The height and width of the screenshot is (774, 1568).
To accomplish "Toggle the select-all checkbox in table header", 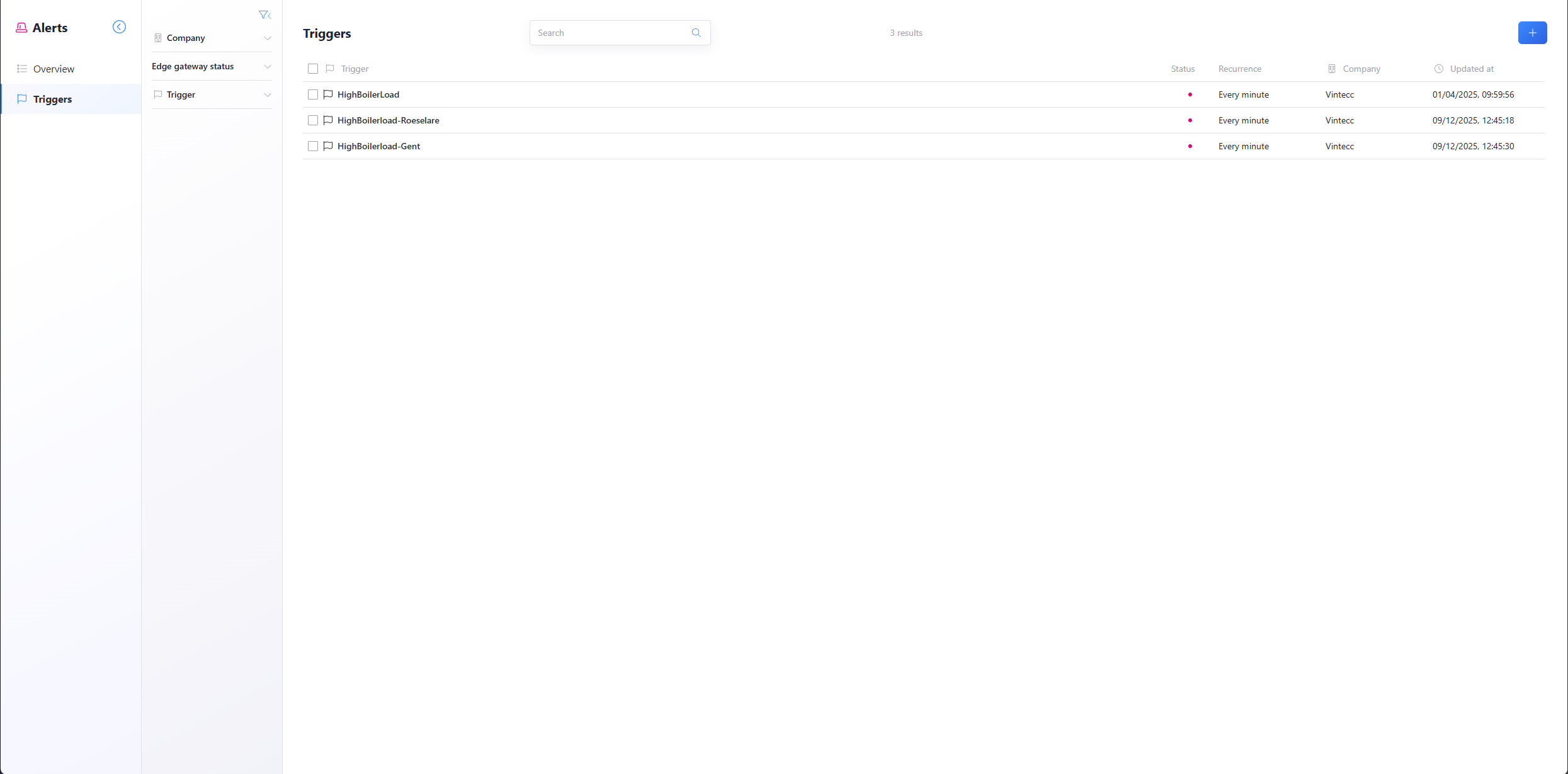I will coord(313,69).
